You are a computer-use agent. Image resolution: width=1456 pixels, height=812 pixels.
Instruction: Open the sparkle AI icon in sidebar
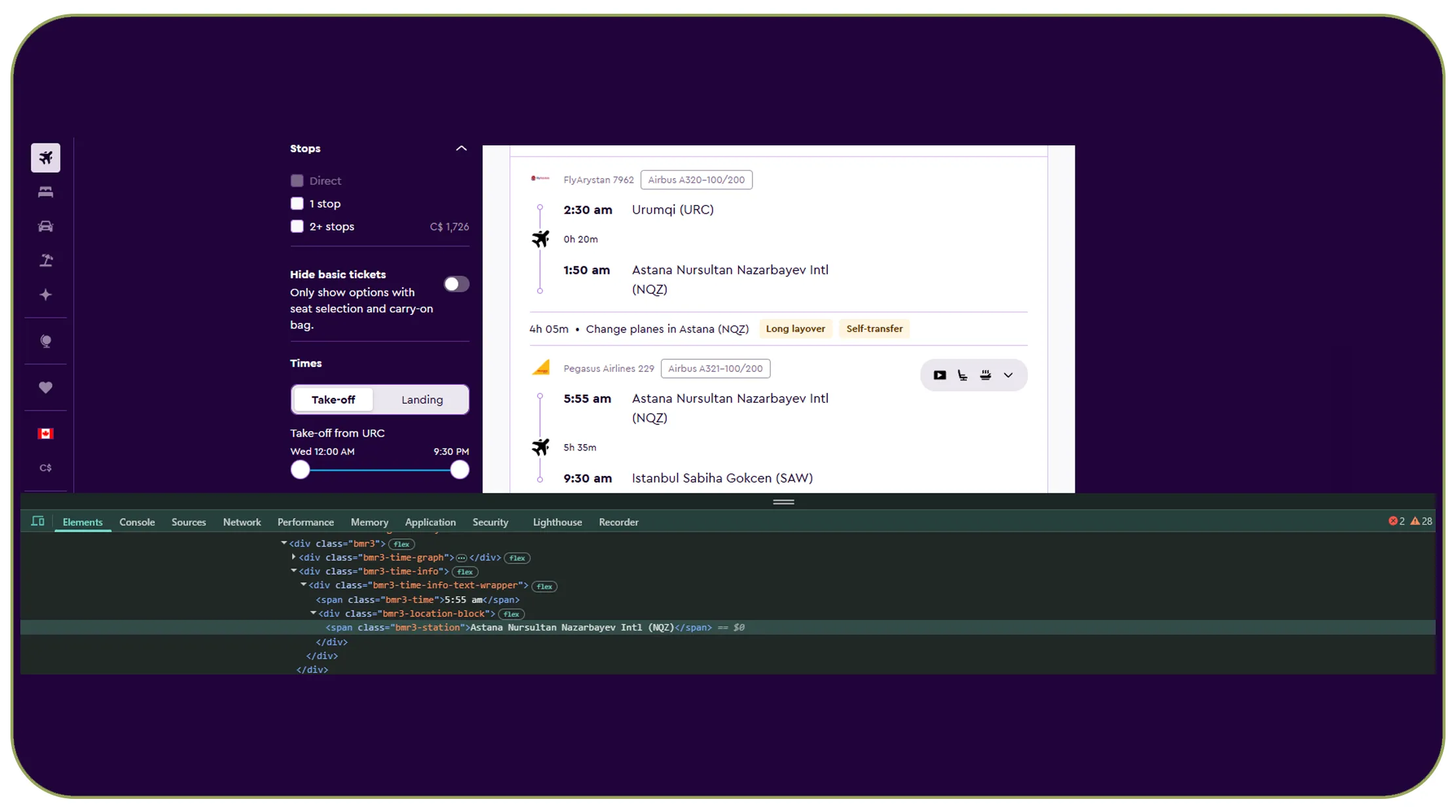coord(45,295)
